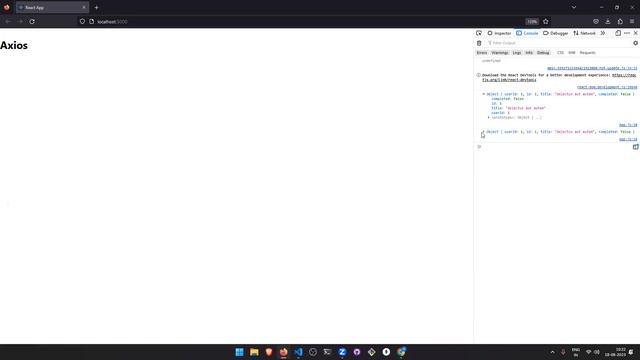Expand the second Object log entry

pos(484,132)
